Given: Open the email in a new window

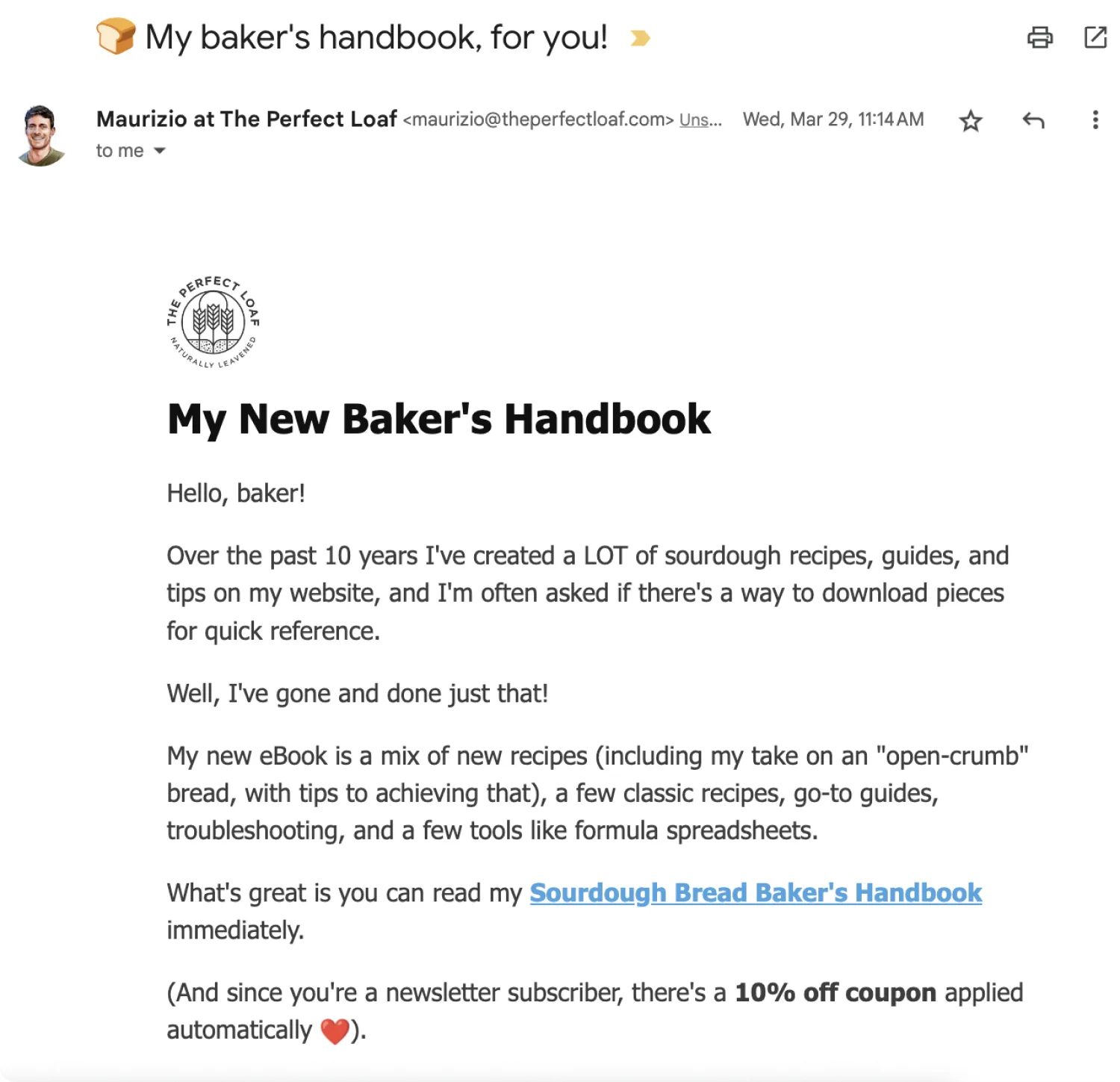Looking at the screenshot, I should pyautogui.click(x=1095, y=37).
